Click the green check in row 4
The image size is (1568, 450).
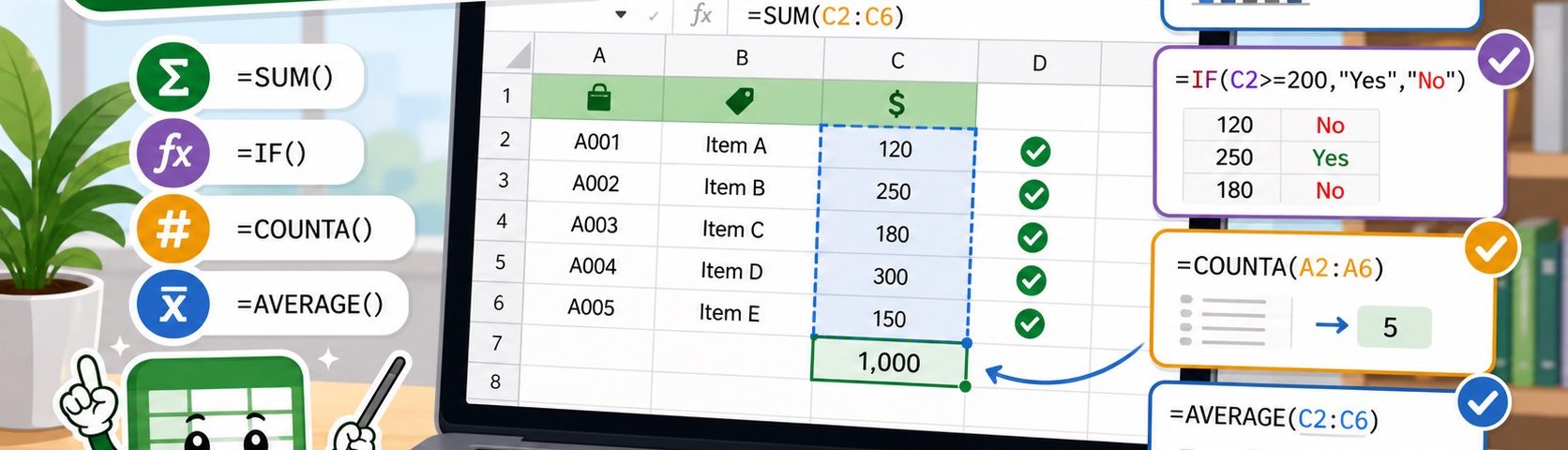[1033, 237]
